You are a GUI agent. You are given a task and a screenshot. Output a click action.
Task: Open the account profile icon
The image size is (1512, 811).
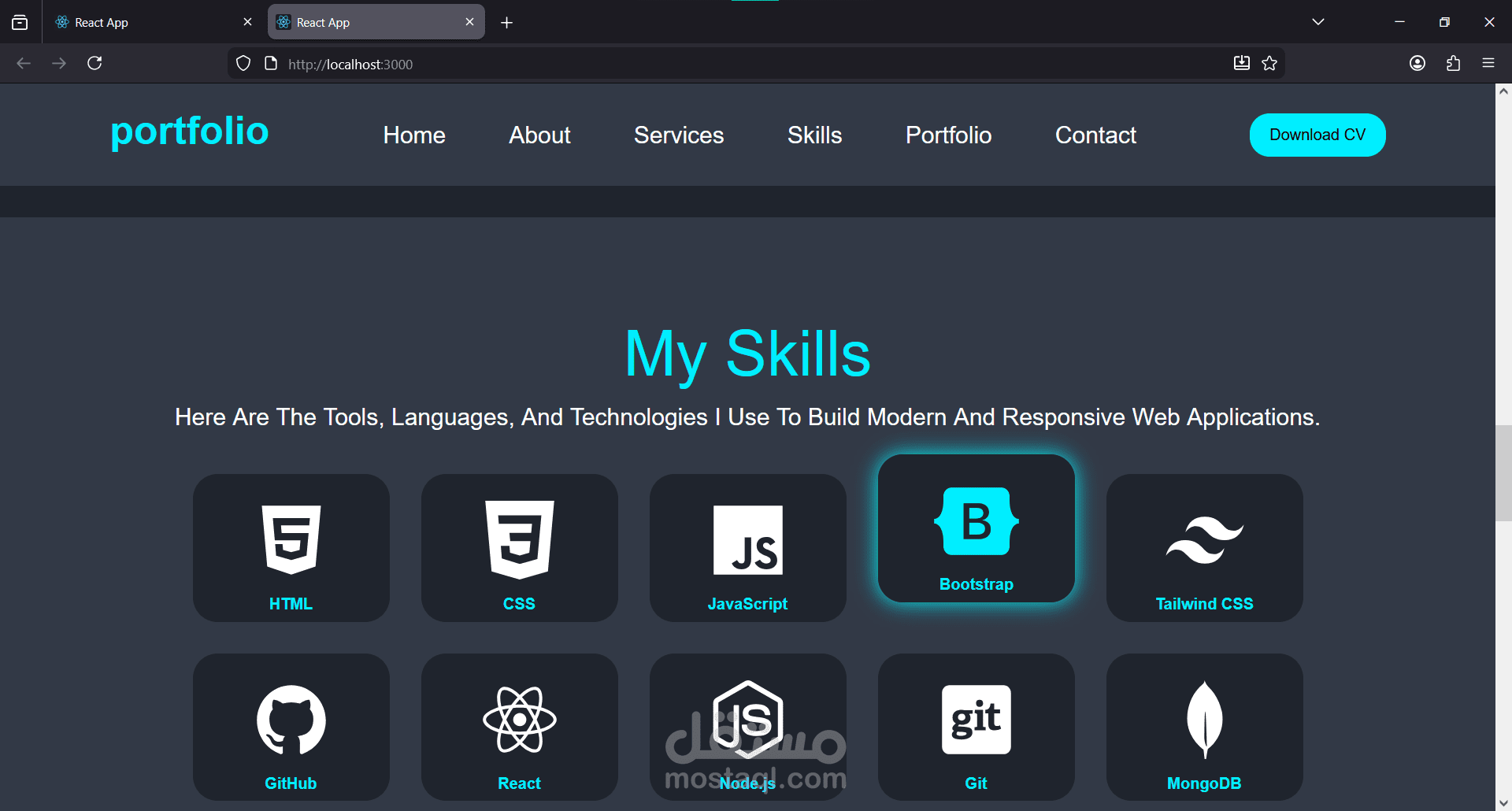(x=1417, y=63)
